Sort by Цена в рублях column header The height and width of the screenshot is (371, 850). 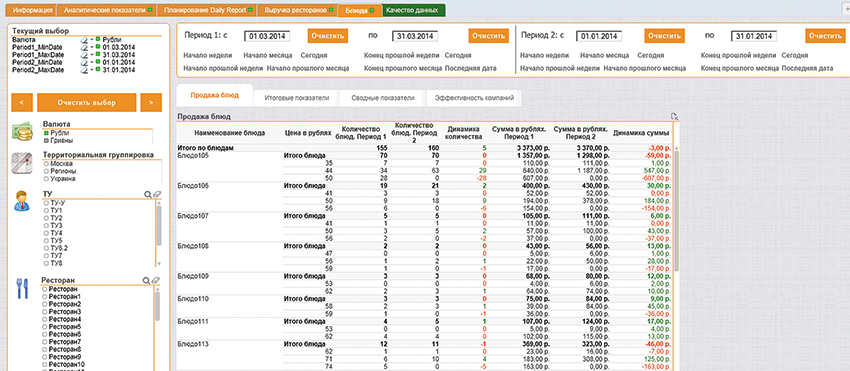(307, 132)
